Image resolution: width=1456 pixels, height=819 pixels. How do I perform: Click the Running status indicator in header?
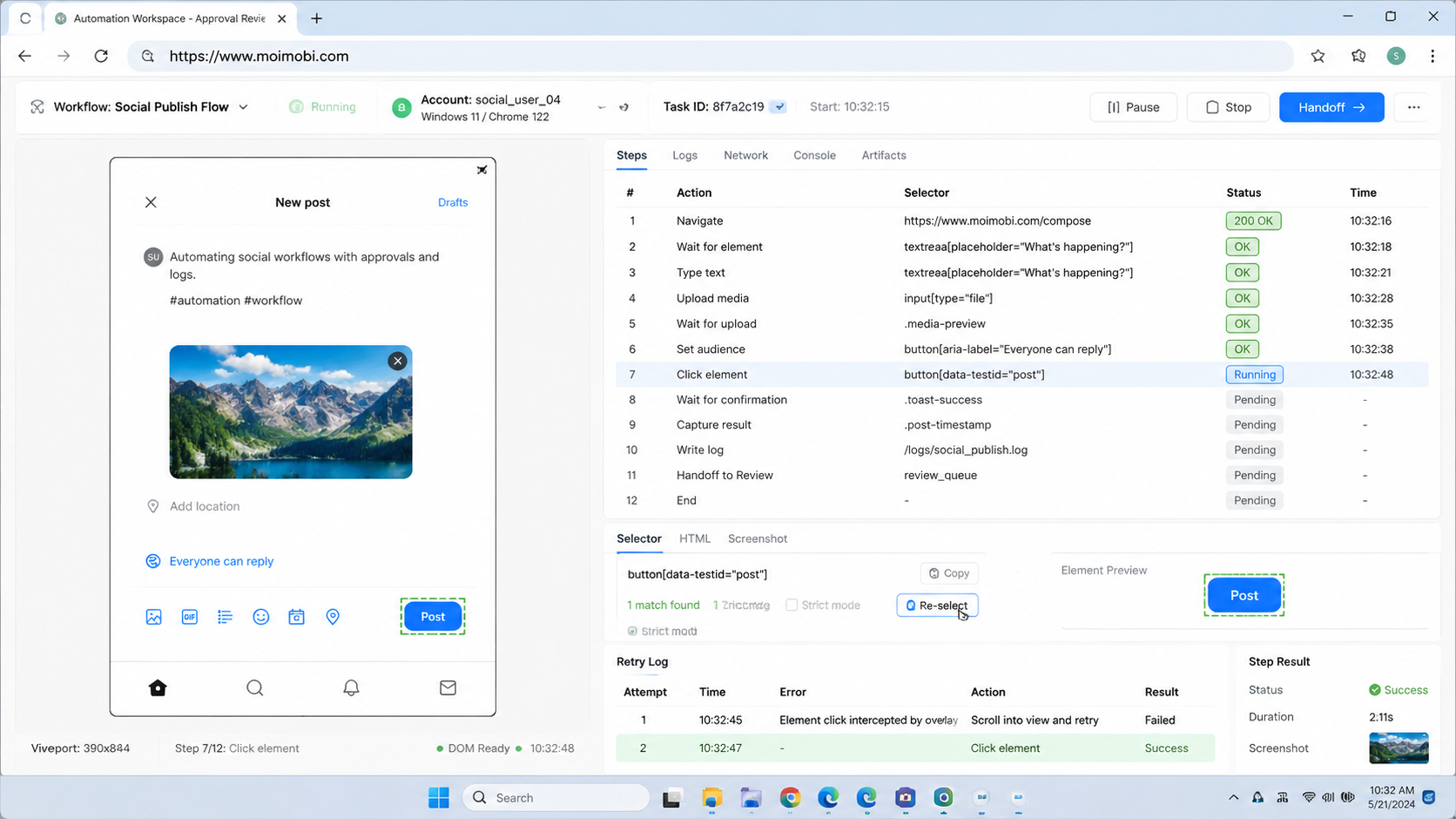(322, 107)
